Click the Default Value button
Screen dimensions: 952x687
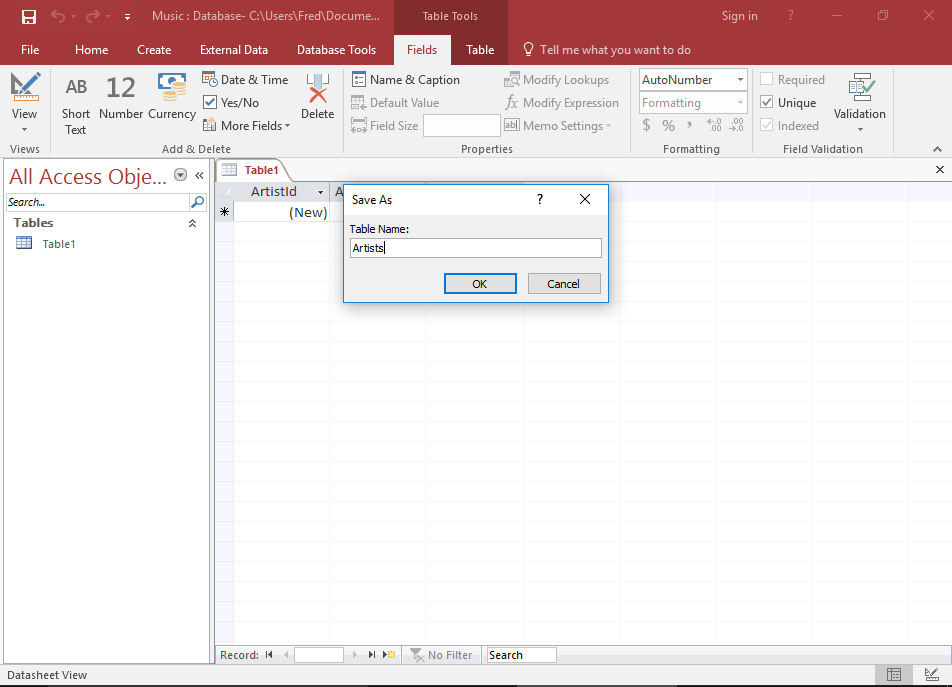(x=395, y=103)
